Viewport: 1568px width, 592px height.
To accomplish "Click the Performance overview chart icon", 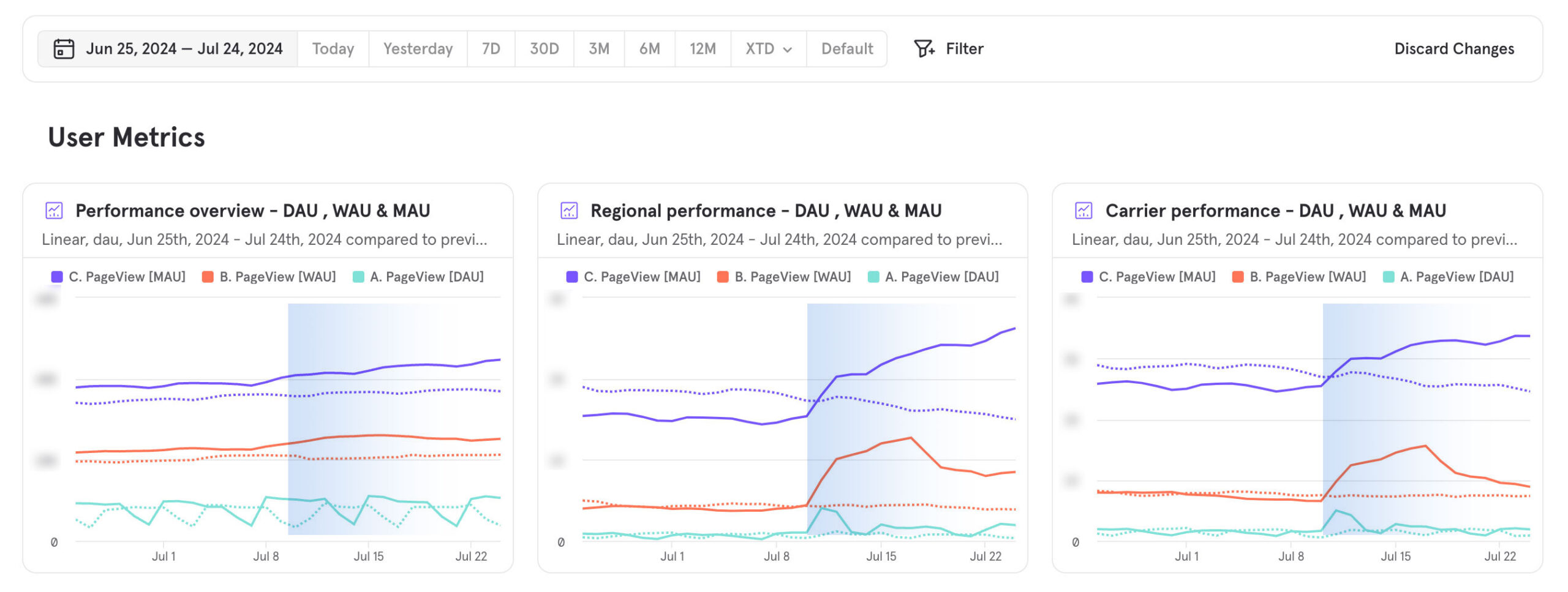I will click(55, 211).
